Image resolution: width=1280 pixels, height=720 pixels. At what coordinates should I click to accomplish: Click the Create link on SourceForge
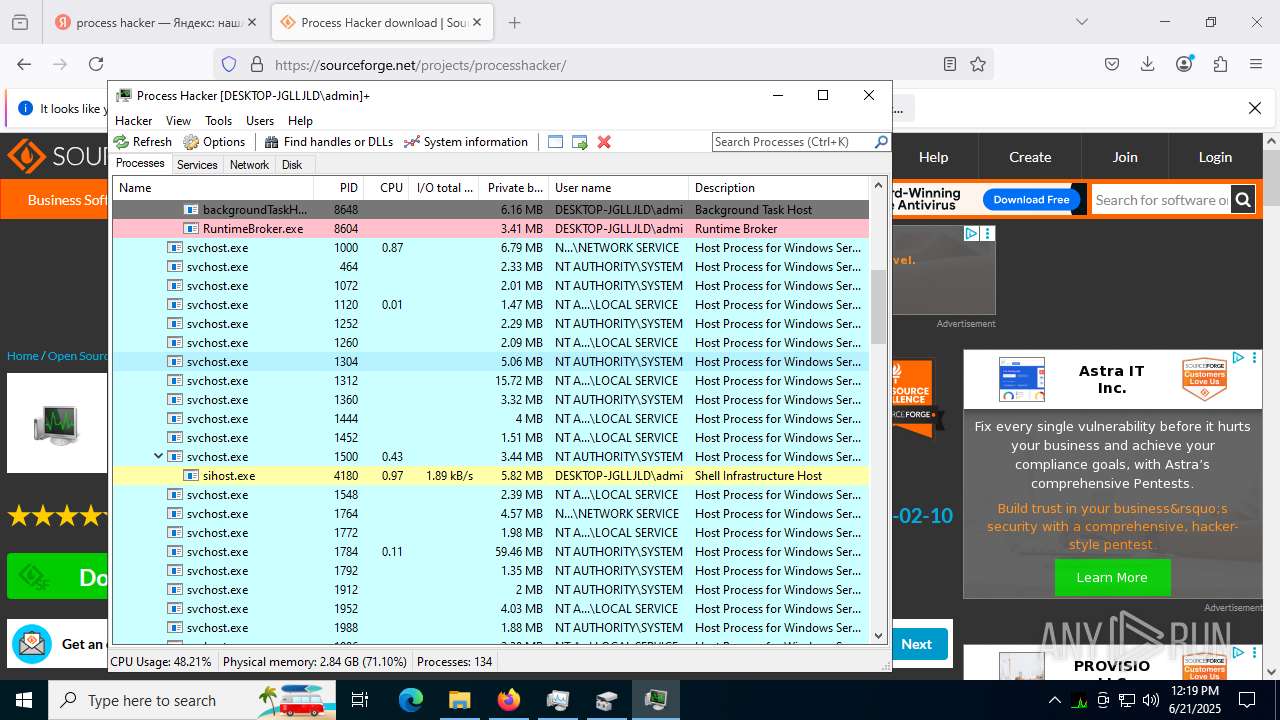tap(1030, 157)
